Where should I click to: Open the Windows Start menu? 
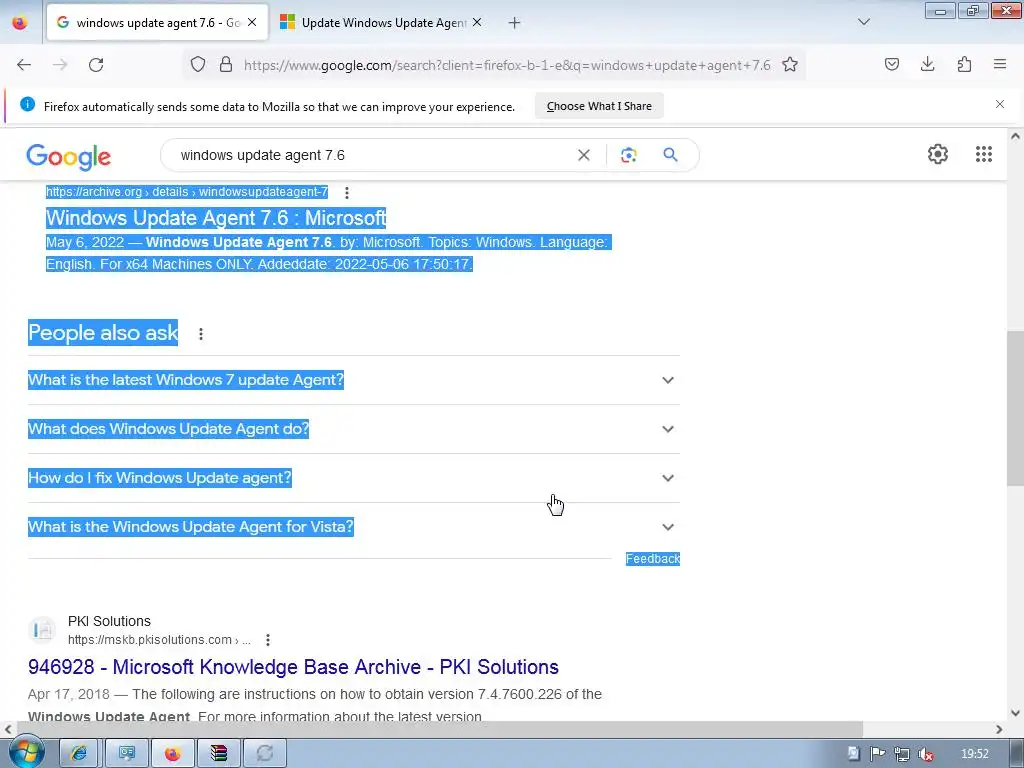click(26, 752)
